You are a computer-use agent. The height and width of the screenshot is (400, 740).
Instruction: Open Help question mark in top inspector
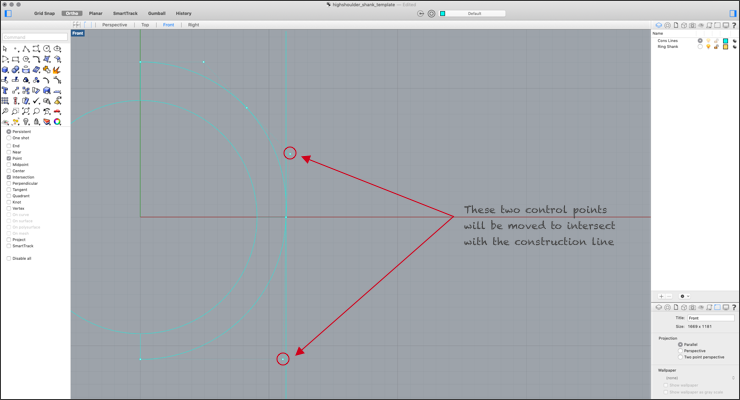pyautogui.click(x=734, y=25)
